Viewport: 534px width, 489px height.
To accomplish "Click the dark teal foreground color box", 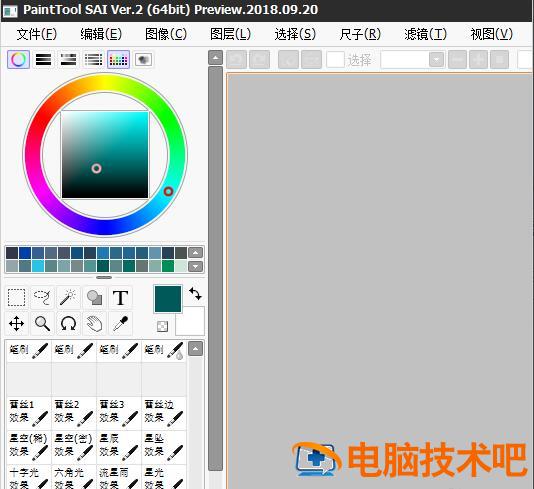I will click(168, 299).
